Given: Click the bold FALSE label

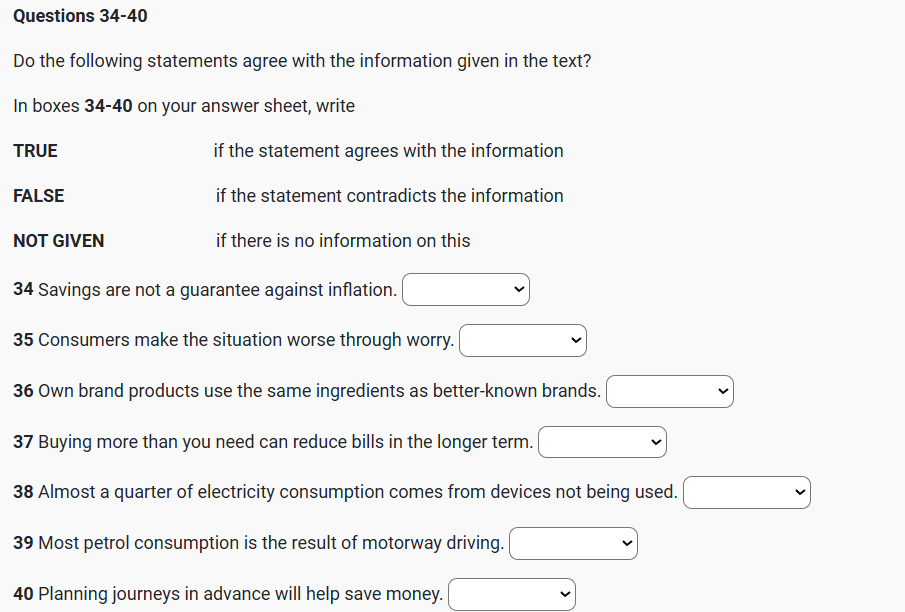Looking at the screenshot, I should tap(38, 196).
